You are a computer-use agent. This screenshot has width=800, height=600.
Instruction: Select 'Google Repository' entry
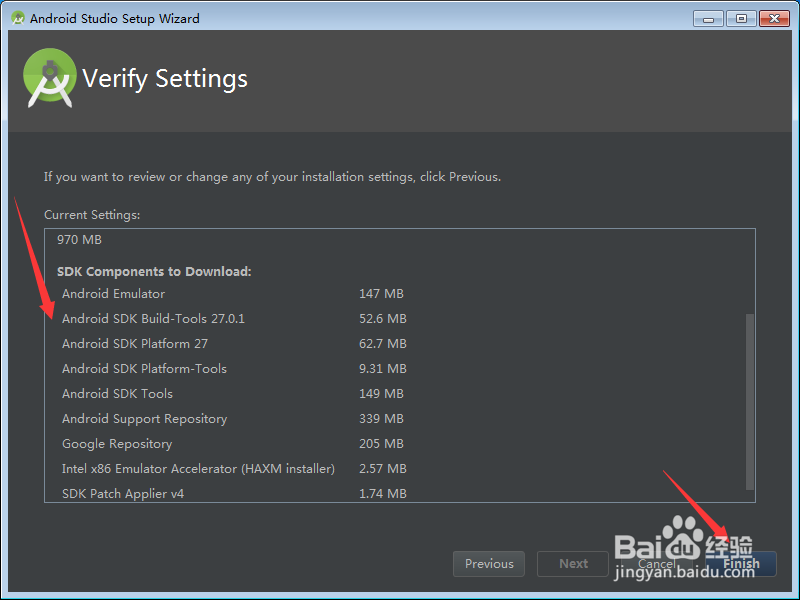[117, 444]
